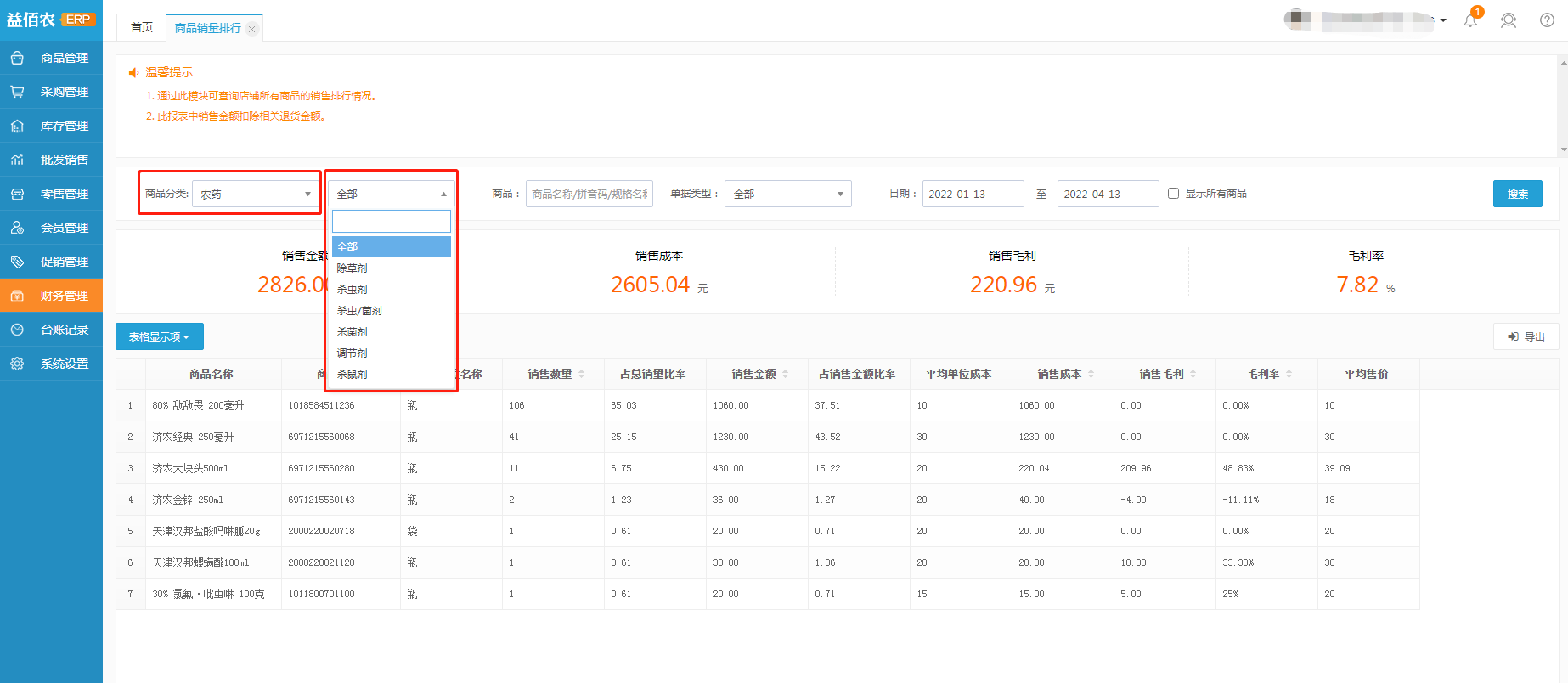Click the 导出 export button
This screenshot has width=1568, height=683.
click(1526, 337)
